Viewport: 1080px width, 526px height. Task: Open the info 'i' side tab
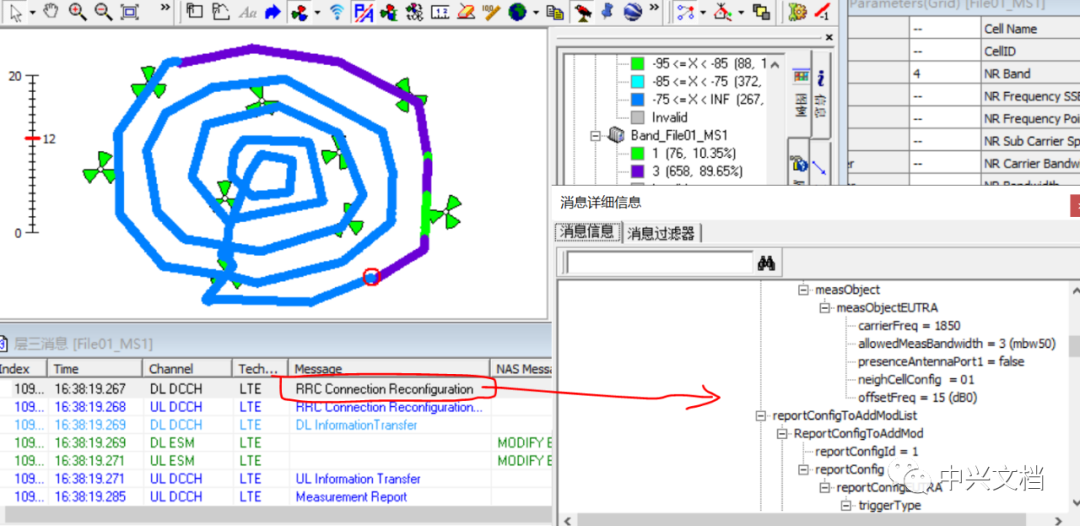821,93
